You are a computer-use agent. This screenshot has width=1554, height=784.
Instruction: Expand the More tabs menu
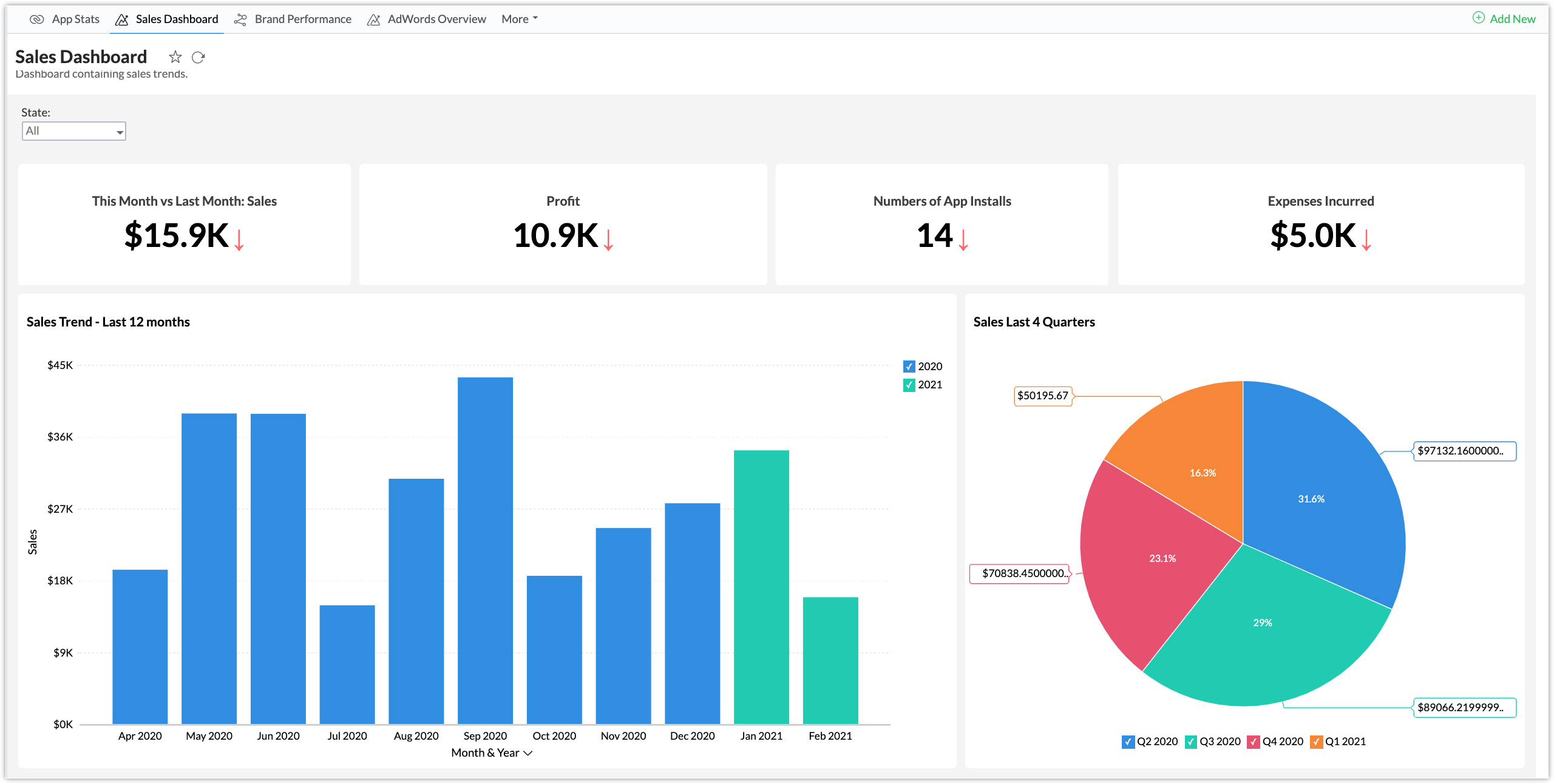pyautogui.click(x=520, y=19)
